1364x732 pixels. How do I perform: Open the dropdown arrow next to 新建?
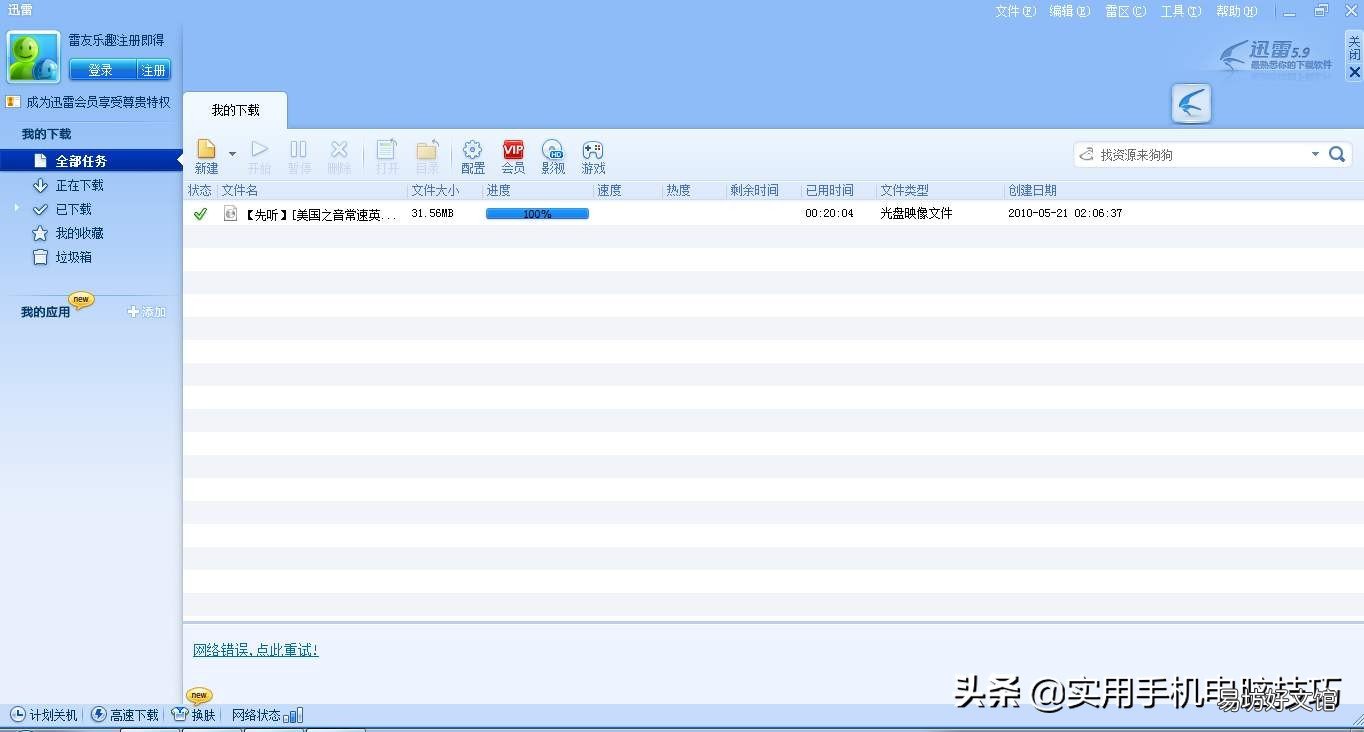tap(232, 154)
